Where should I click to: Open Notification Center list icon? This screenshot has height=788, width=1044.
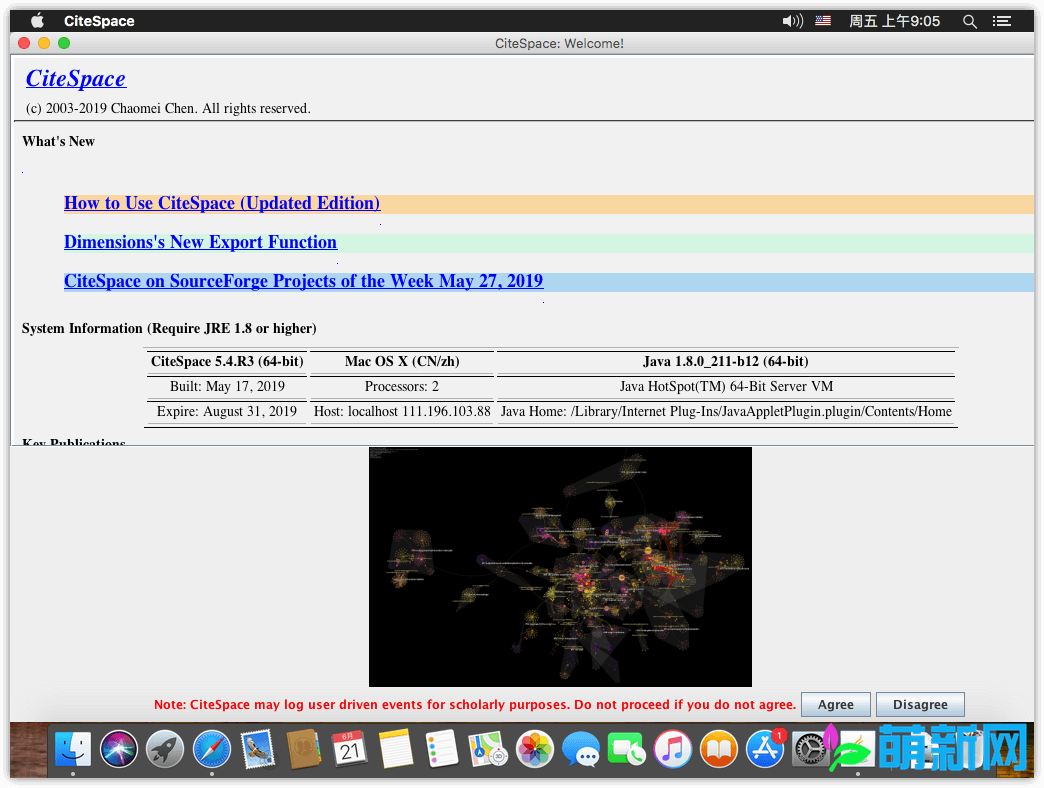(x=1002, y=21)
